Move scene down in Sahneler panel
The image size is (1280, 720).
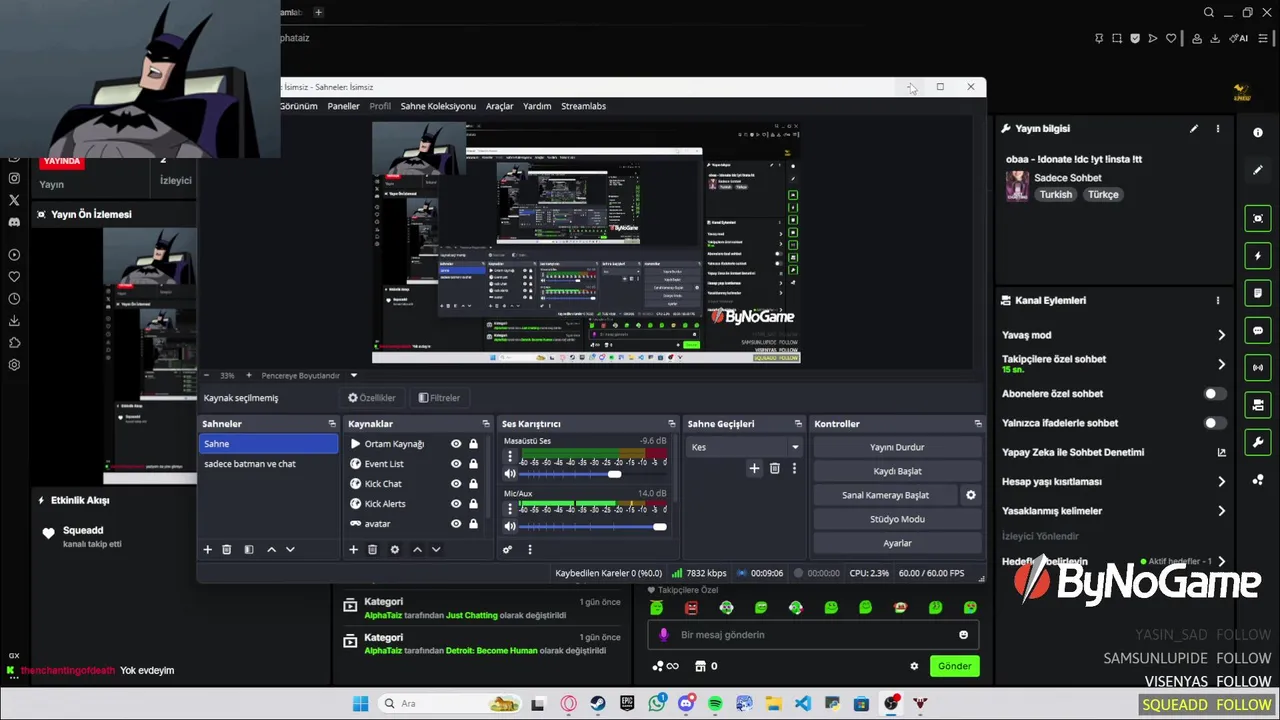pyautogui.click(x=290, y=549)
